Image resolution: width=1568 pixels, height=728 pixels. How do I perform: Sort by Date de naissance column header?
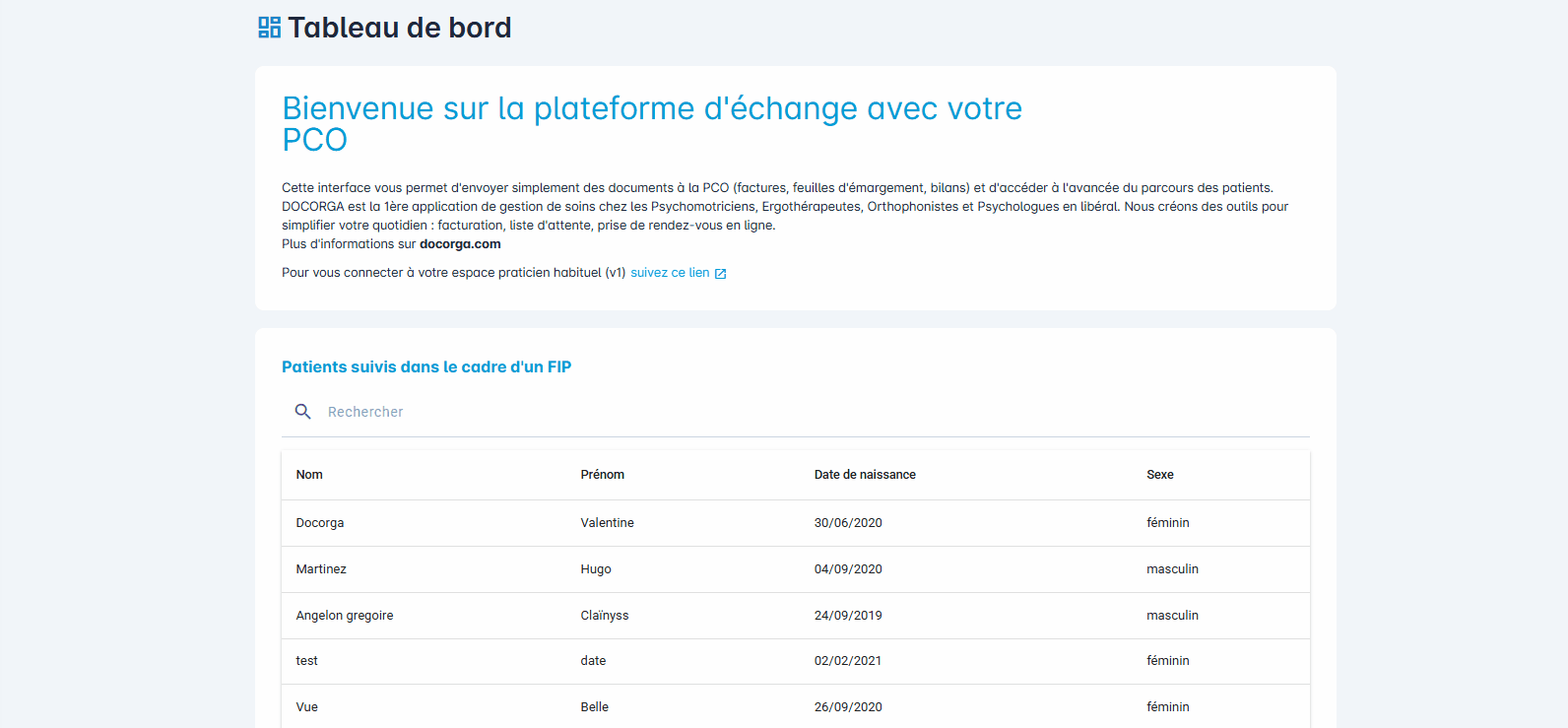(865, 475)
